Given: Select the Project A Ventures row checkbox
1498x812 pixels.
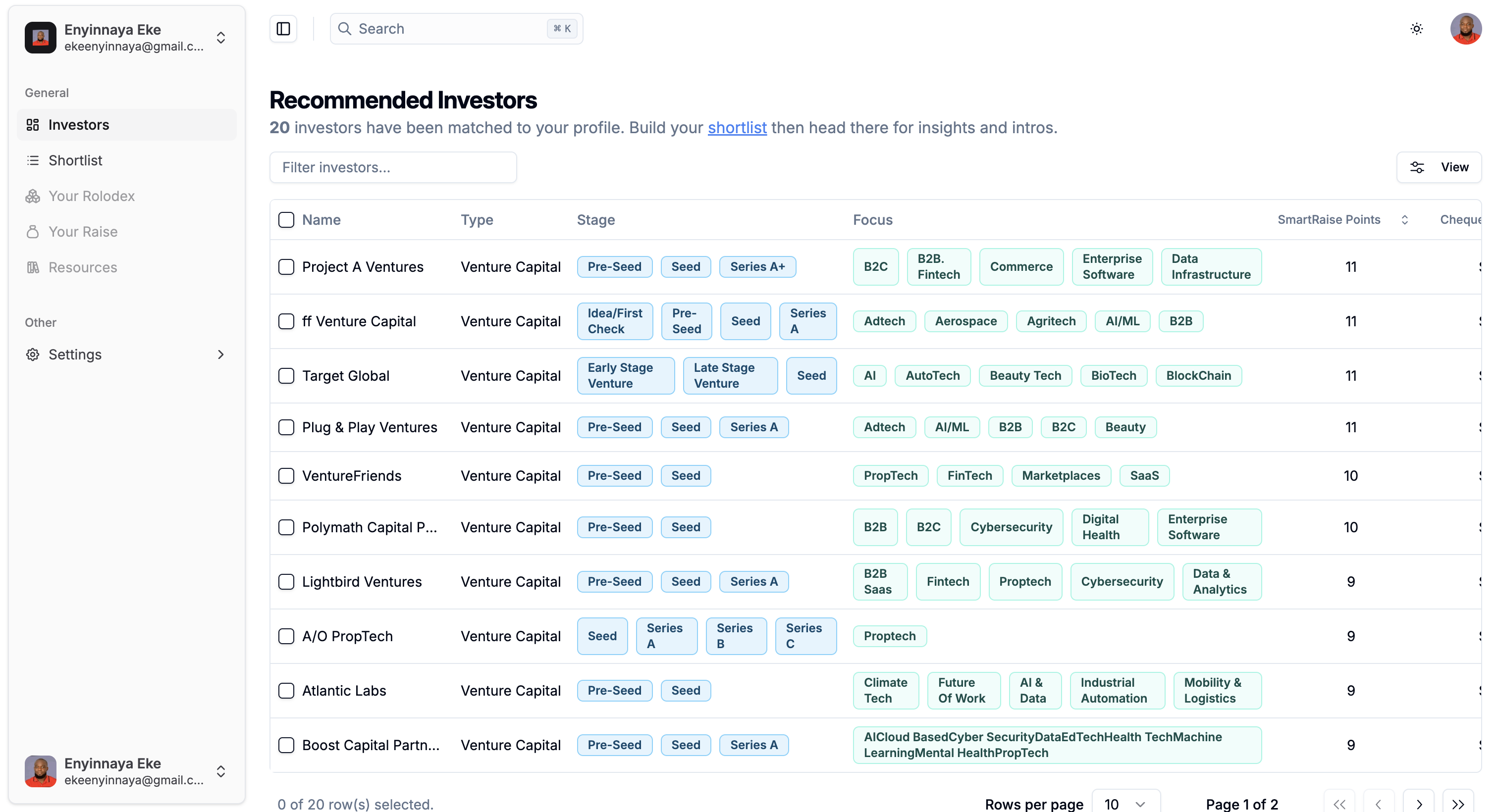Looking at the screenshot, I should [286, 267].
